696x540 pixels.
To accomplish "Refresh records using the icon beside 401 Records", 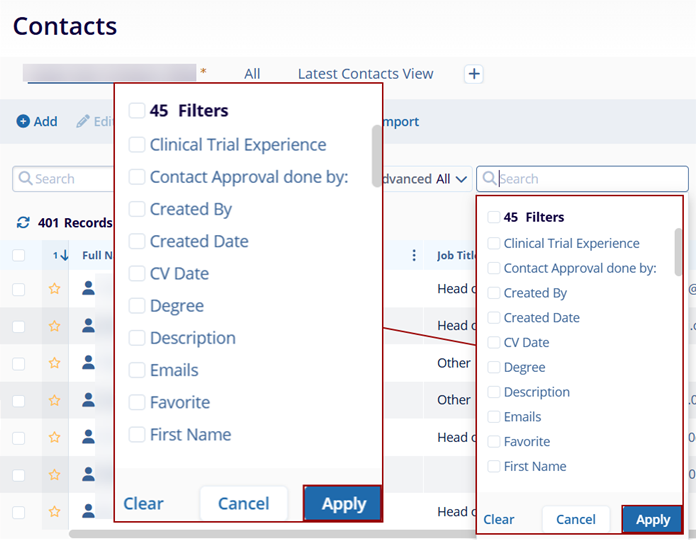I will (x=23, y=223).
